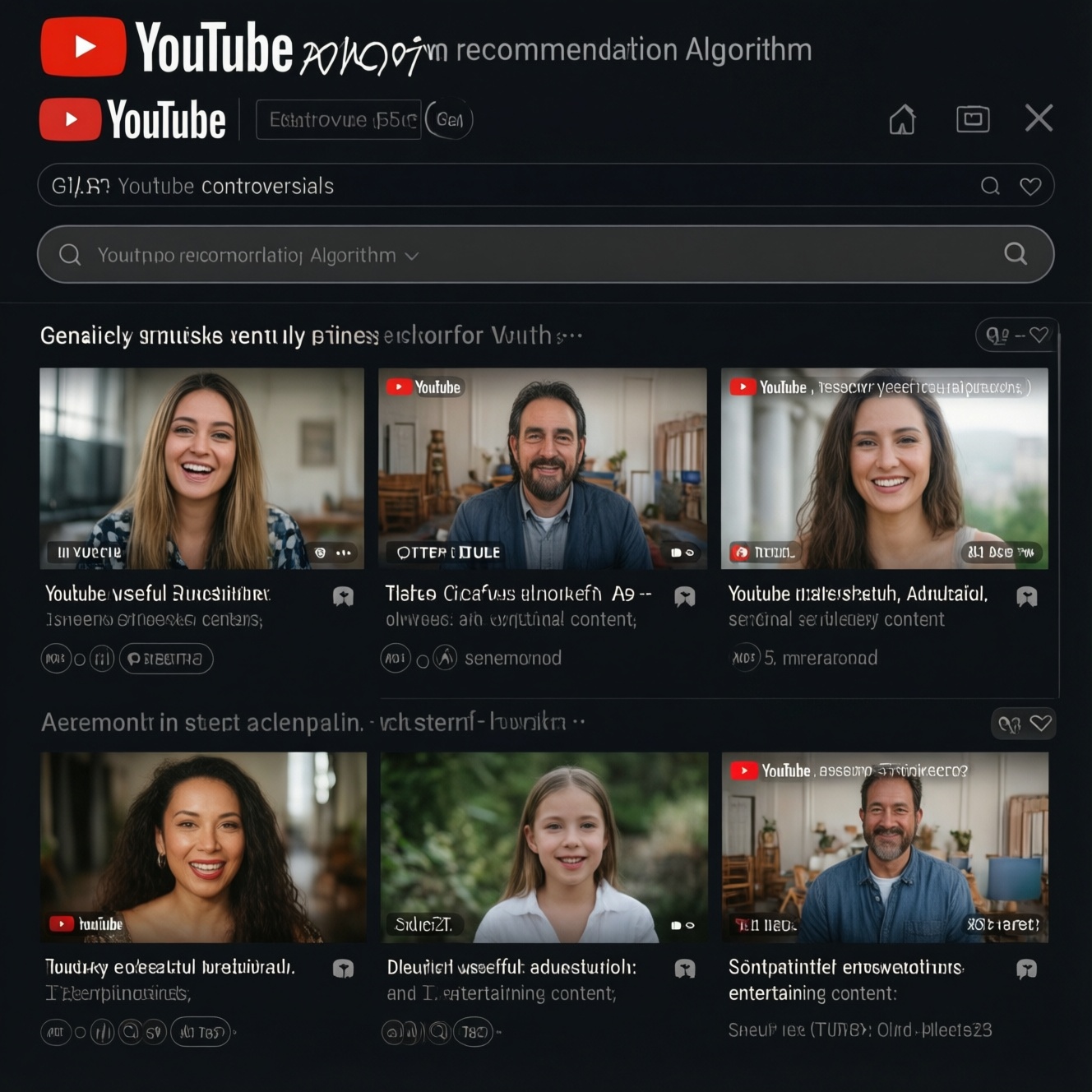Click the circled 'A' icon before 'senemonod'
The height and width of the screenshot is (1092, 1092).
pos(445,658)
